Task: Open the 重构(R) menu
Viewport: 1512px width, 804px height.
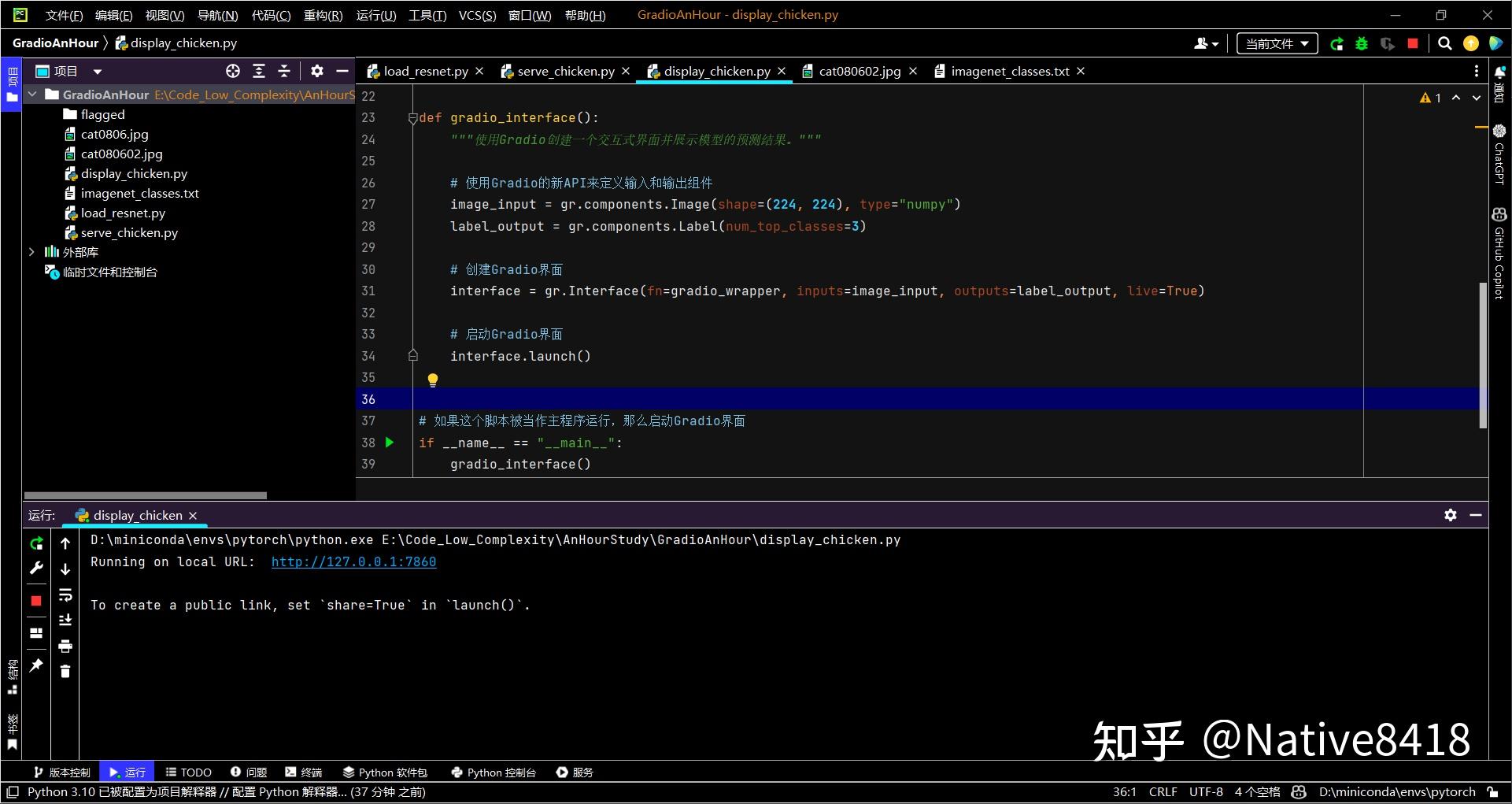Action: coord(323,15)
